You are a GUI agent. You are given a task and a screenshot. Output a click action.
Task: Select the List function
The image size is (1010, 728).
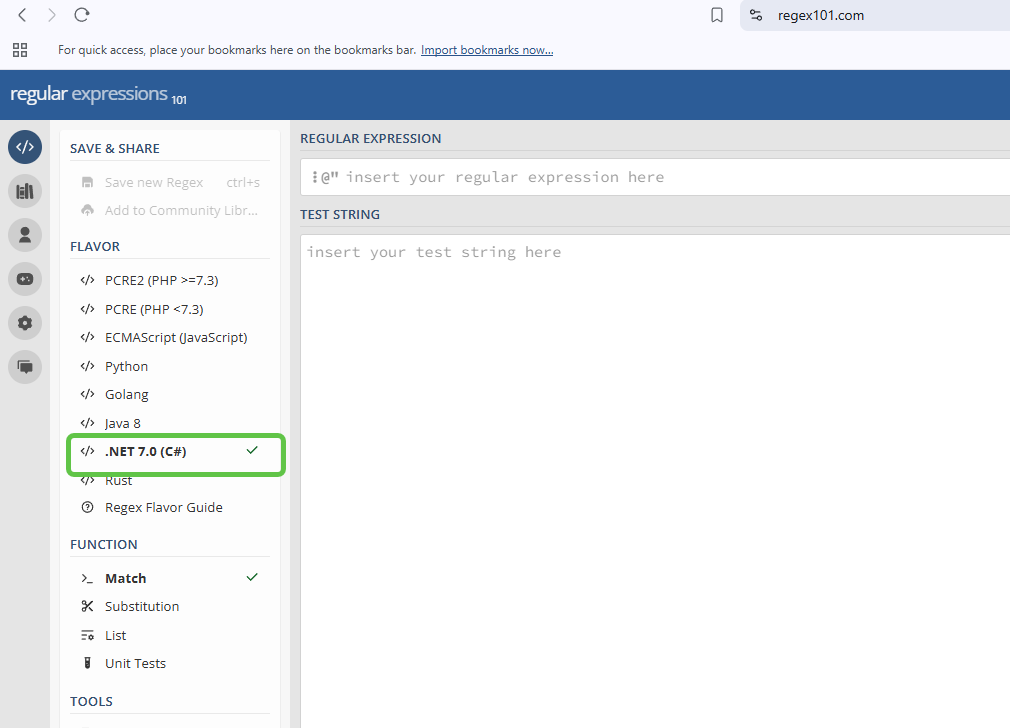point(115,636)
